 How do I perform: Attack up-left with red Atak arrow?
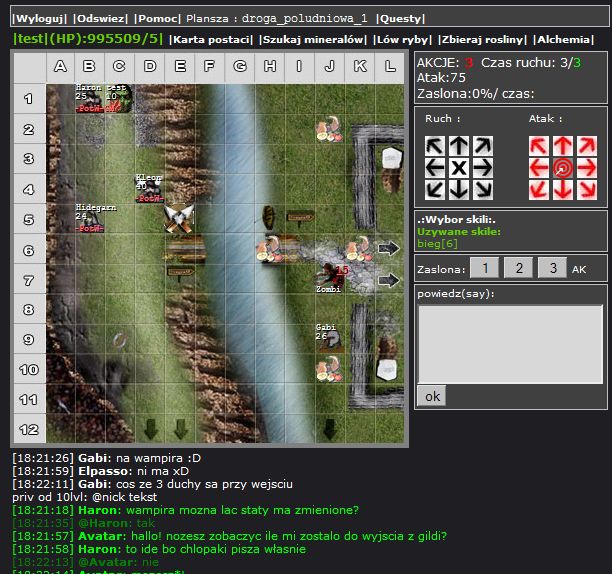pyautogui.click(x=539, y=146)
